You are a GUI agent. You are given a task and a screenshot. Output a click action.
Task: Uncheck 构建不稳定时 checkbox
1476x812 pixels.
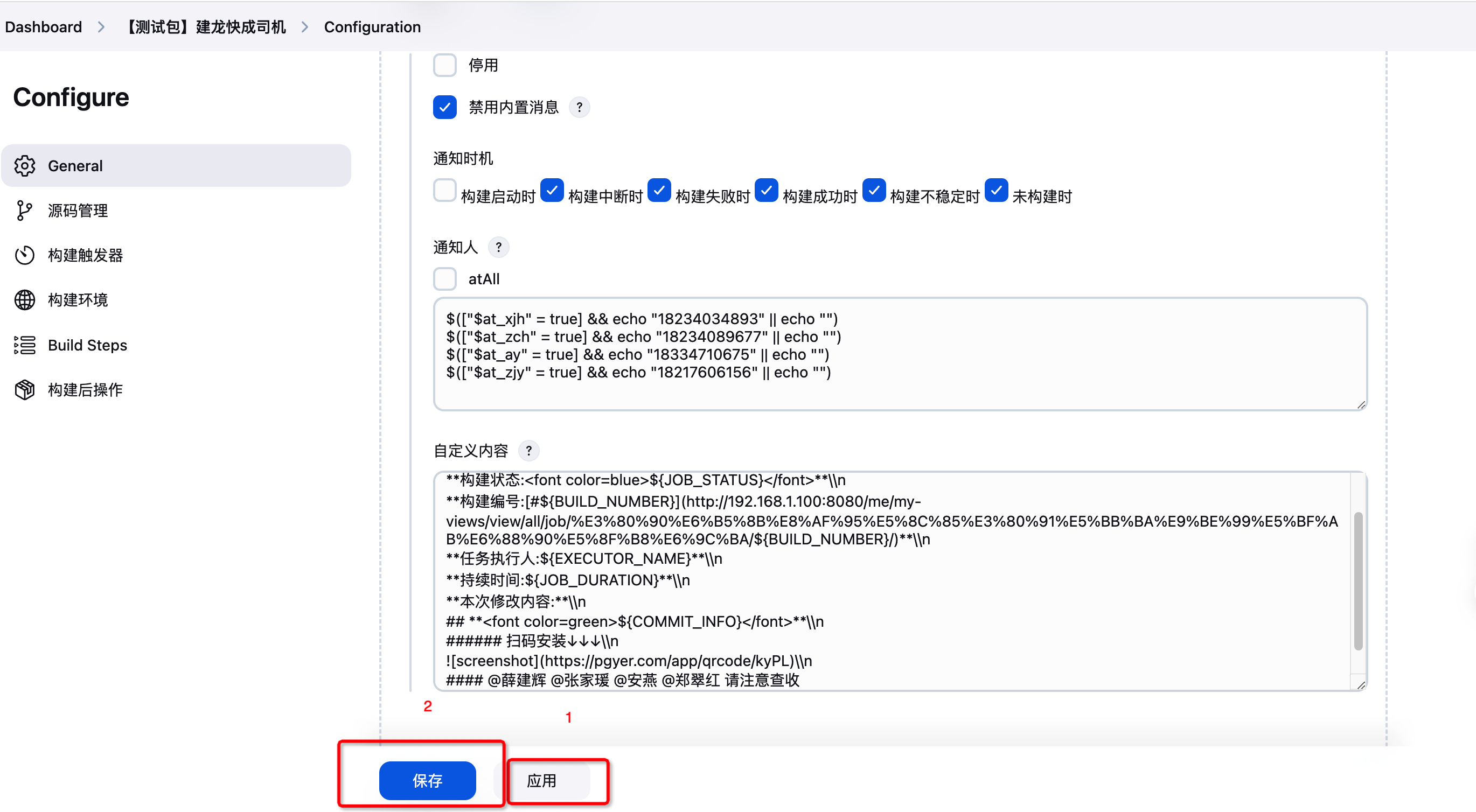click(874, 191)
